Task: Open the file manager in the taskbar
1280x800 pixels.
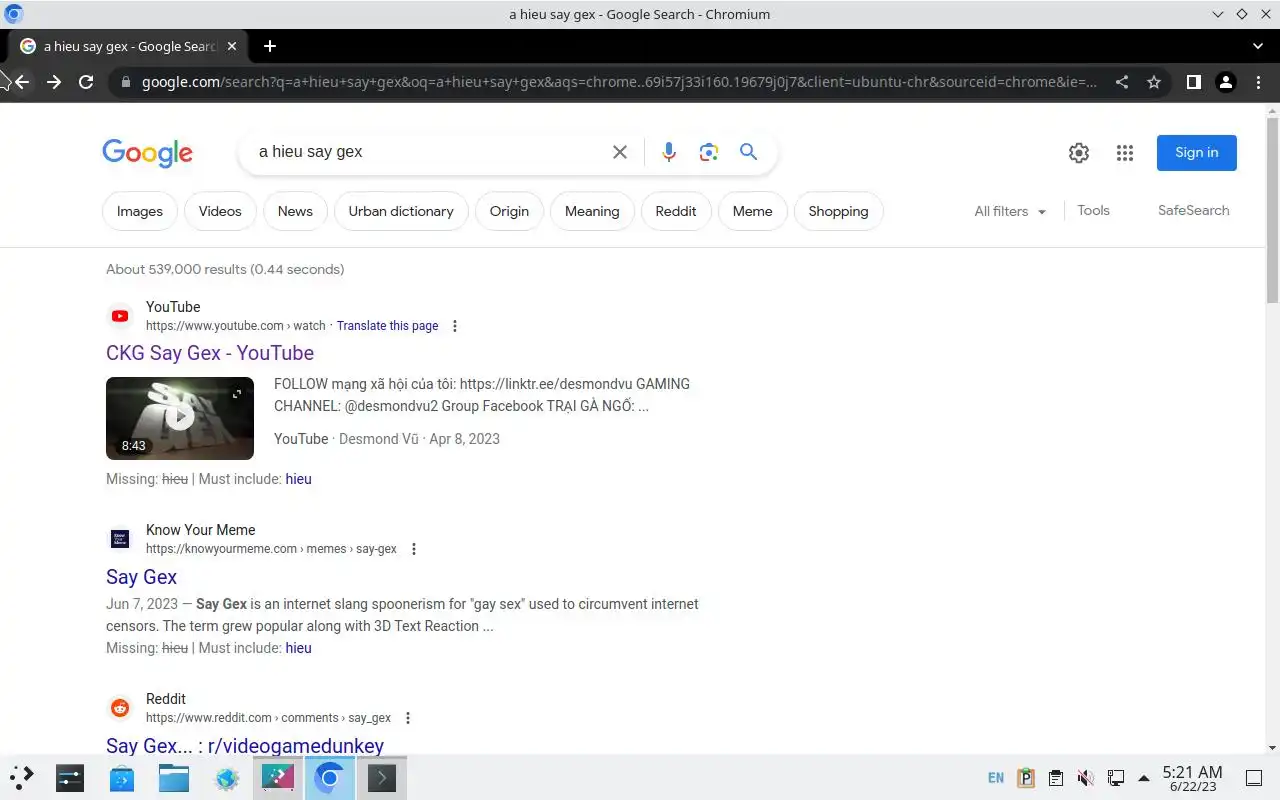Action: pyautogui.click(x=174, y=778)
